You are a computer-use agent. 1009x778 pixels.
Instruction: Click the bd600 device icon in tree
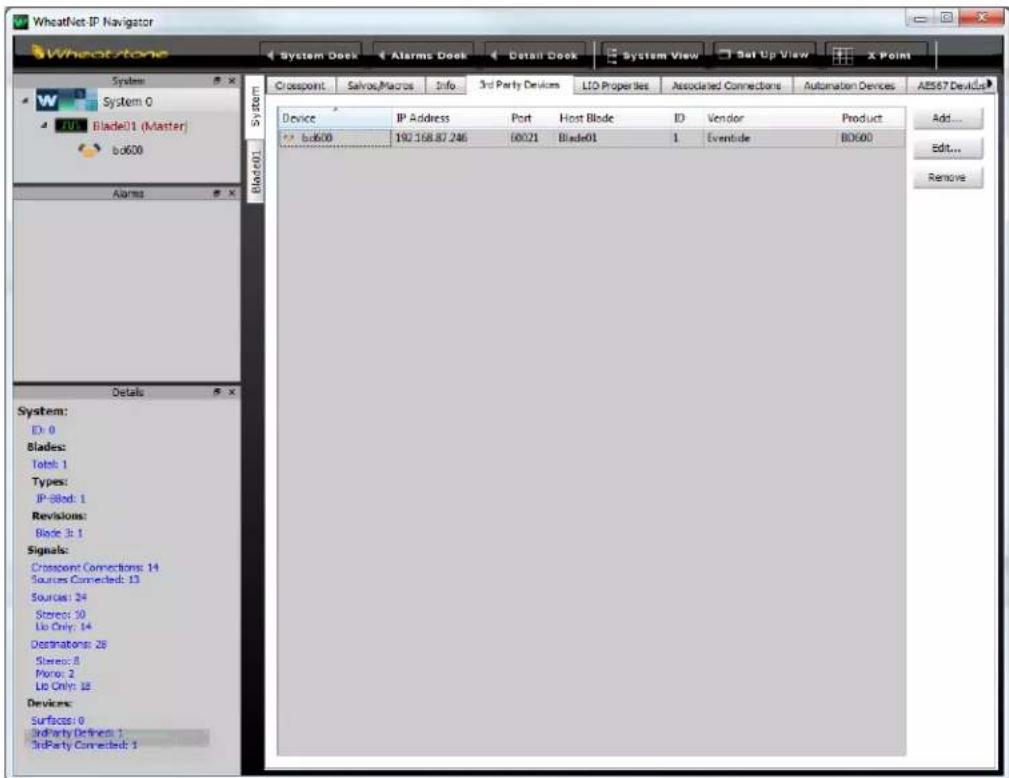89,150
